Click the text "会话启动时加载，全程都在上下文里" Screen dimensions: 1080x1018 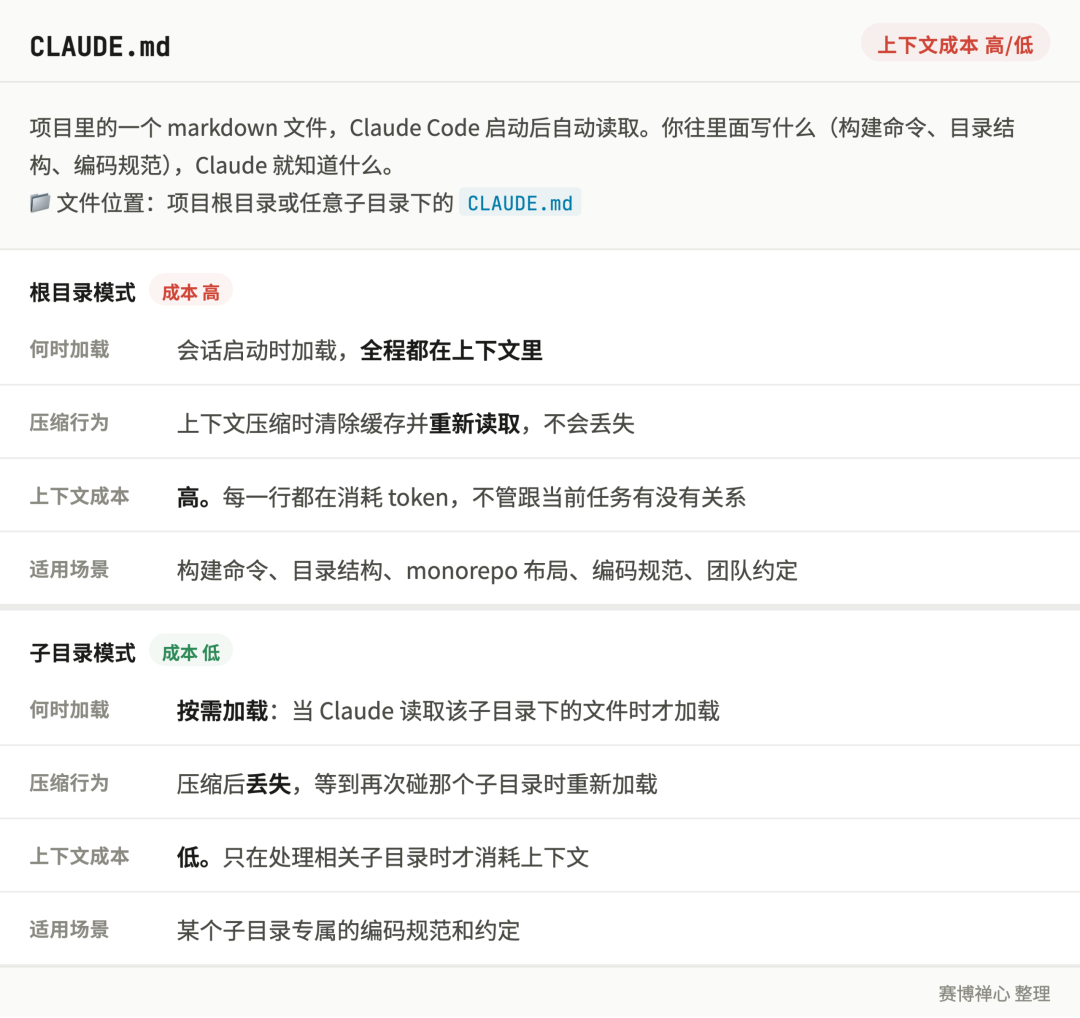(360, 351)
